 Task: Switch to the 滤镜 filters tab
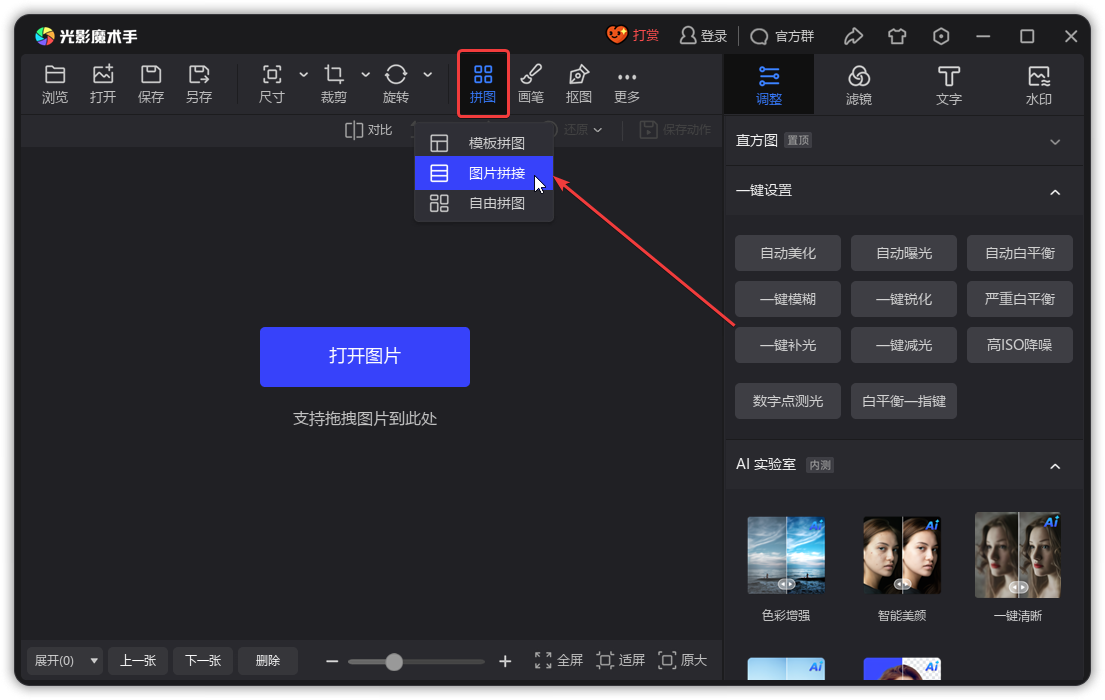858,84
